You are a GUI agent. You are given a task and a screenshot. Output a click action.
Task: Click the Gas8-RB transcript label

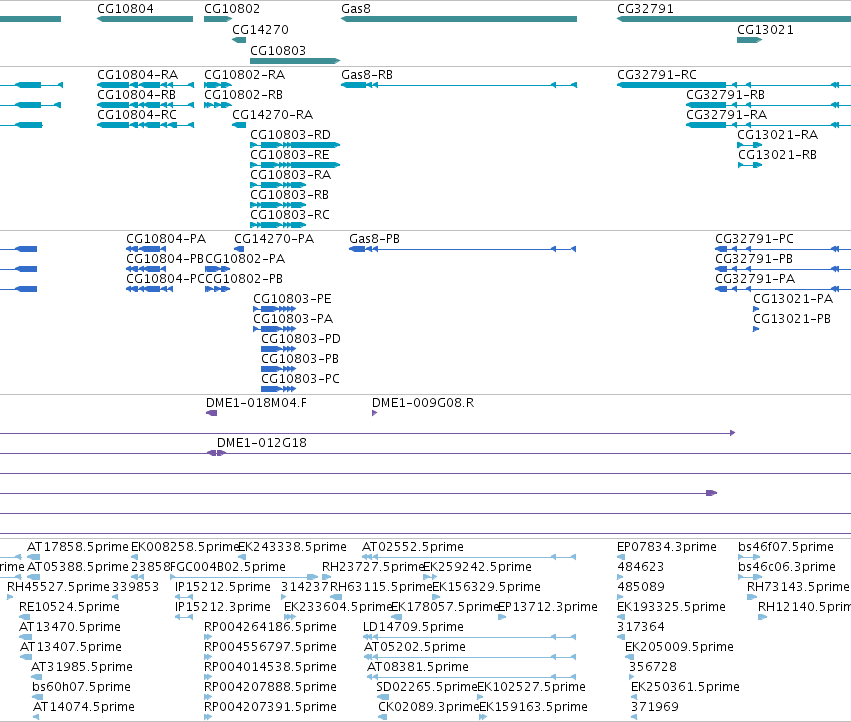[367, 74]
